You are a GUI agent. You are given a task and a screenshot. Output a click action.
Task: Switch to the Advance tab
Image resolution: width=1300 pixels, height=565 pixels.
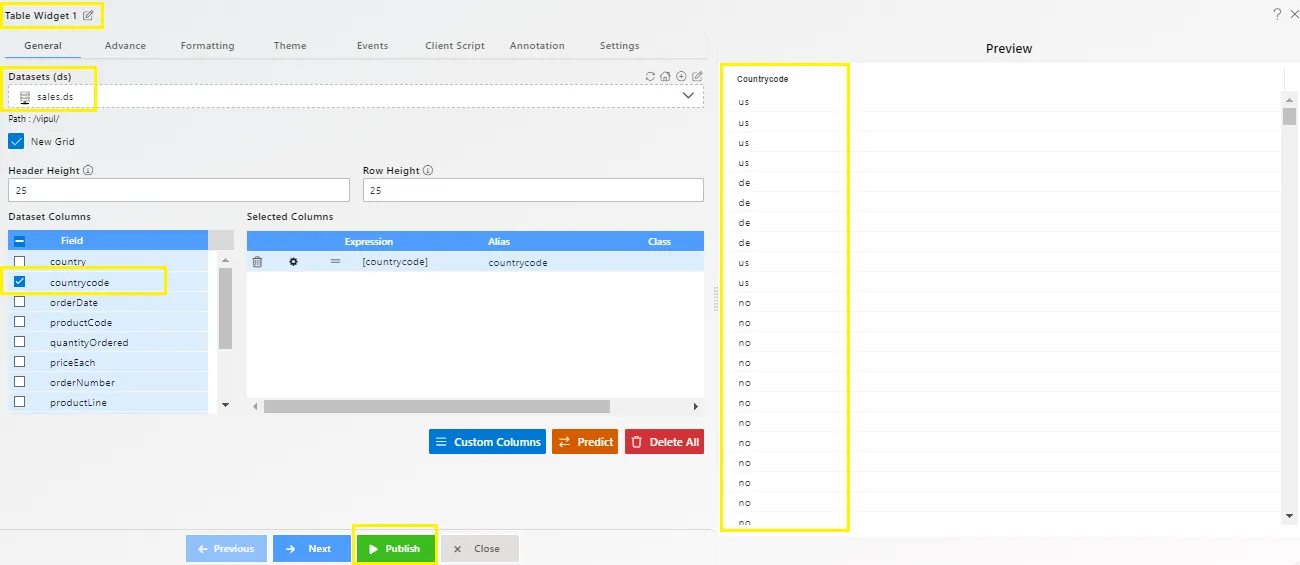[125, 46]
